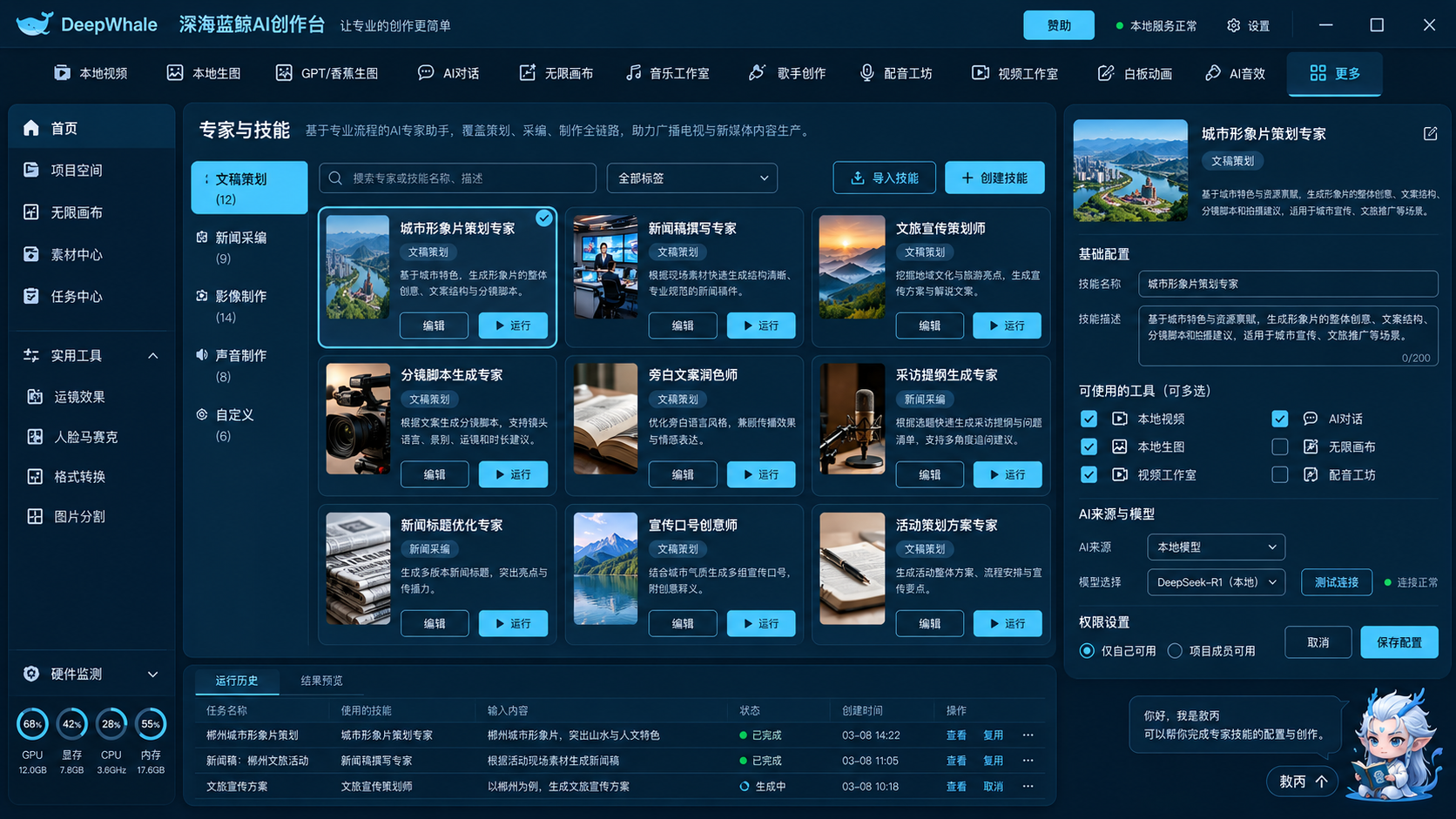Expand the 硬件监测 section
1456x819 pixels.
[153, 675]
